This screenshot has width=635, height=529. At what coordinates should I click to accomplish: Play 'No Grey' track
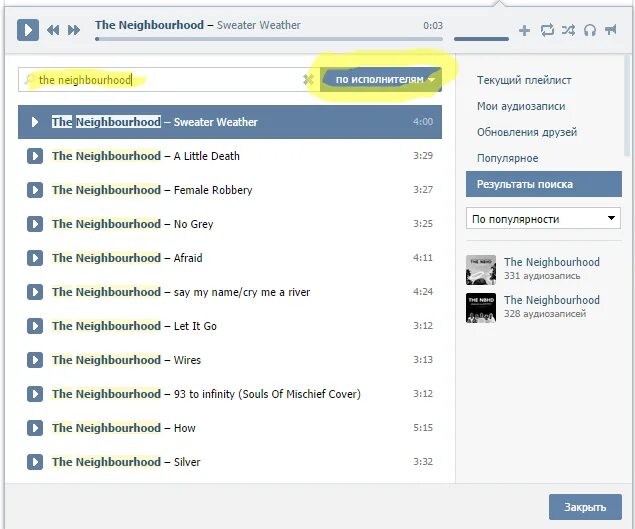[x=35, y=224]
